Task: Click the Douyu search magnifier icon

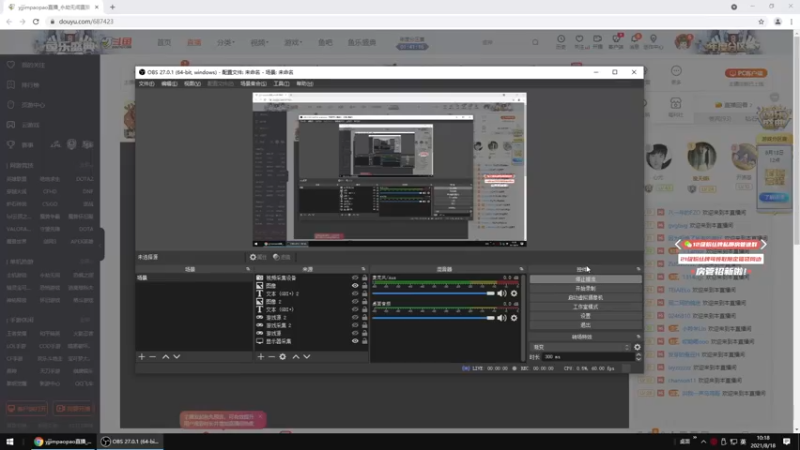Action: point(535,42)
